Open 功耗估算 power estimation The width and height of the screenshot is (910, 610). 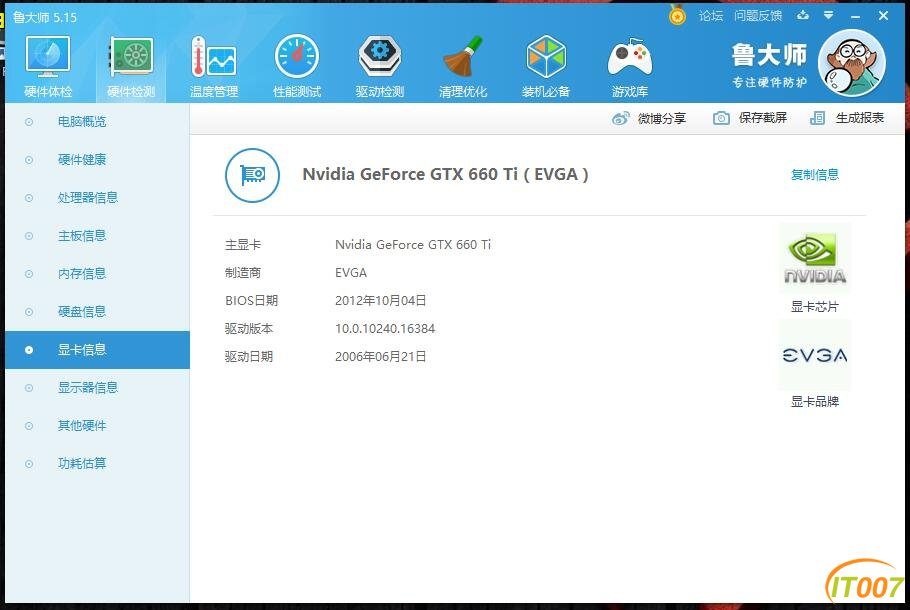(x=97, y=464)
